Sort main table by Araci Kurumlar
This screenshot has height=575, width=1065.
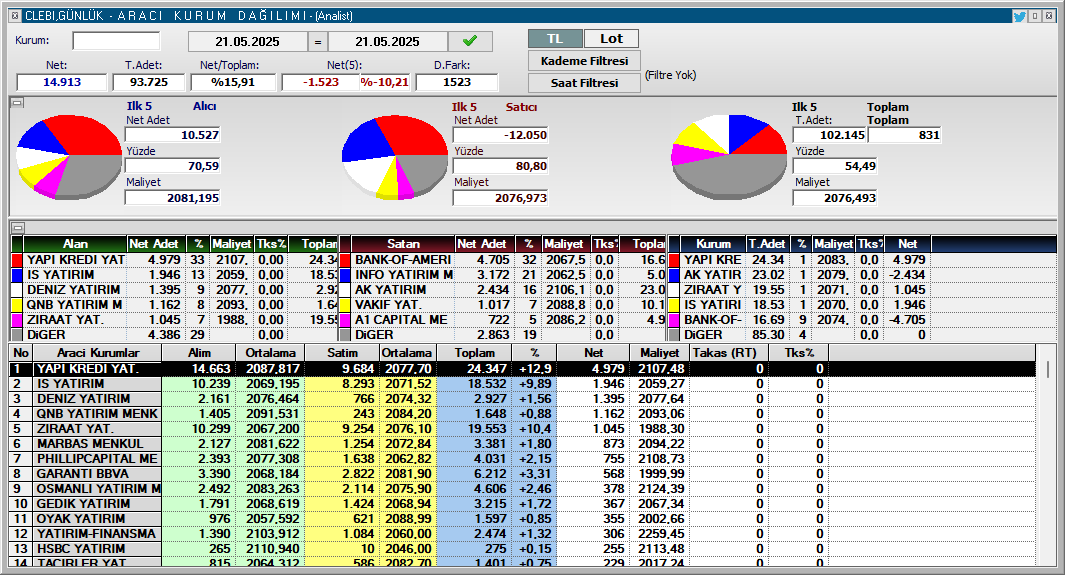[97, 353]
